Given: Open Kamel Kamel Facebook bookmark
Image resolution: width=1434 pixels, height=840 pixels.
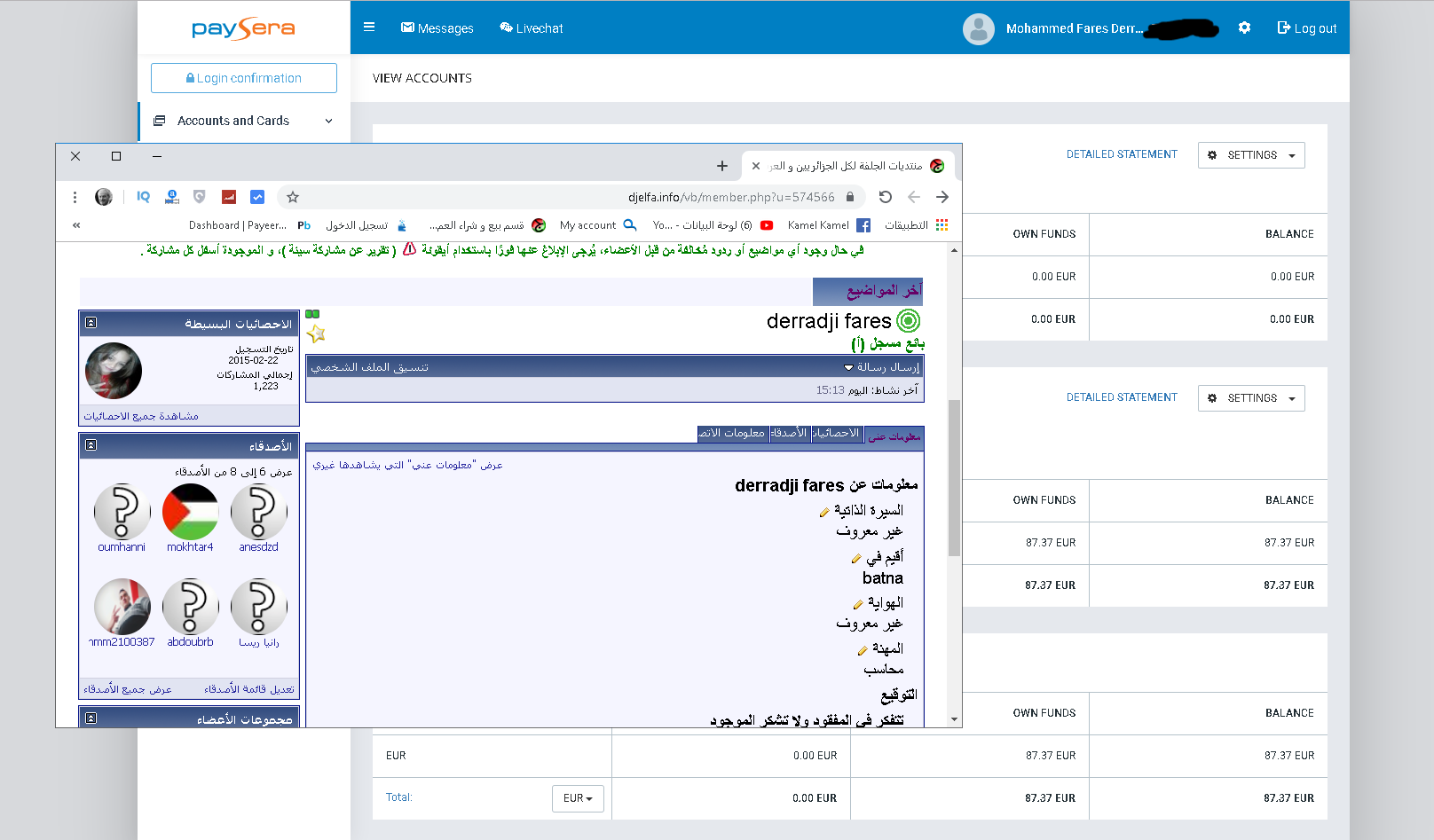Looking at the screenshot, I should (x=829, y=225).
